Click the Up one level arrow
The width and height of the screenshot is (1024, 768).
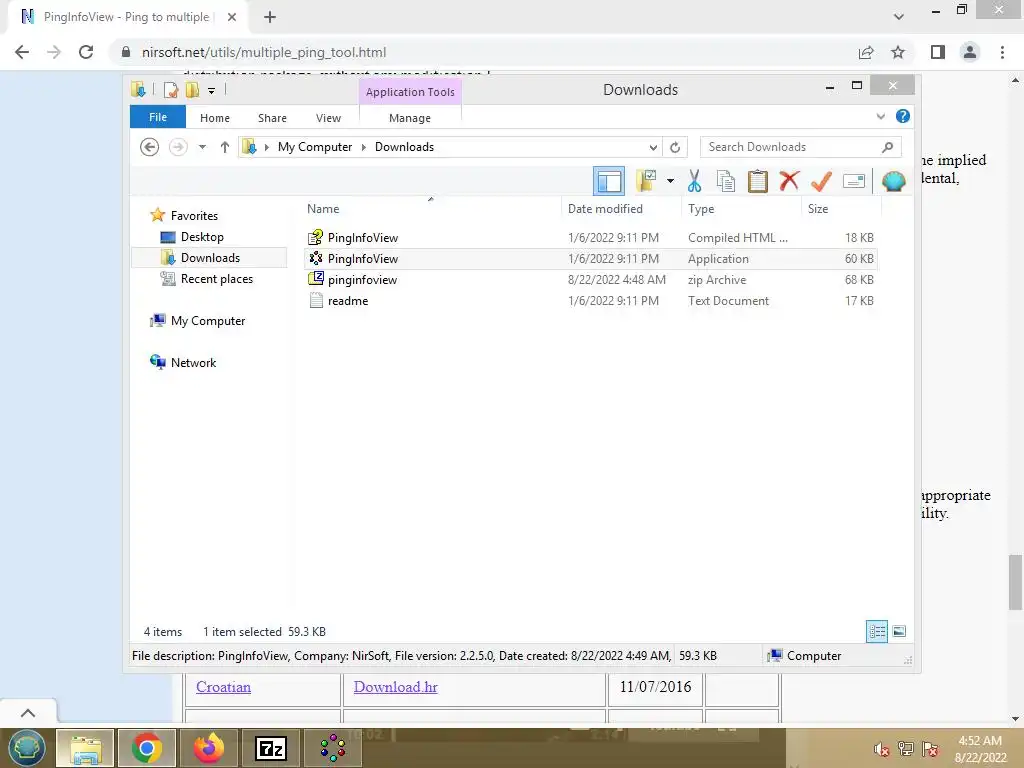click(225, 147)
